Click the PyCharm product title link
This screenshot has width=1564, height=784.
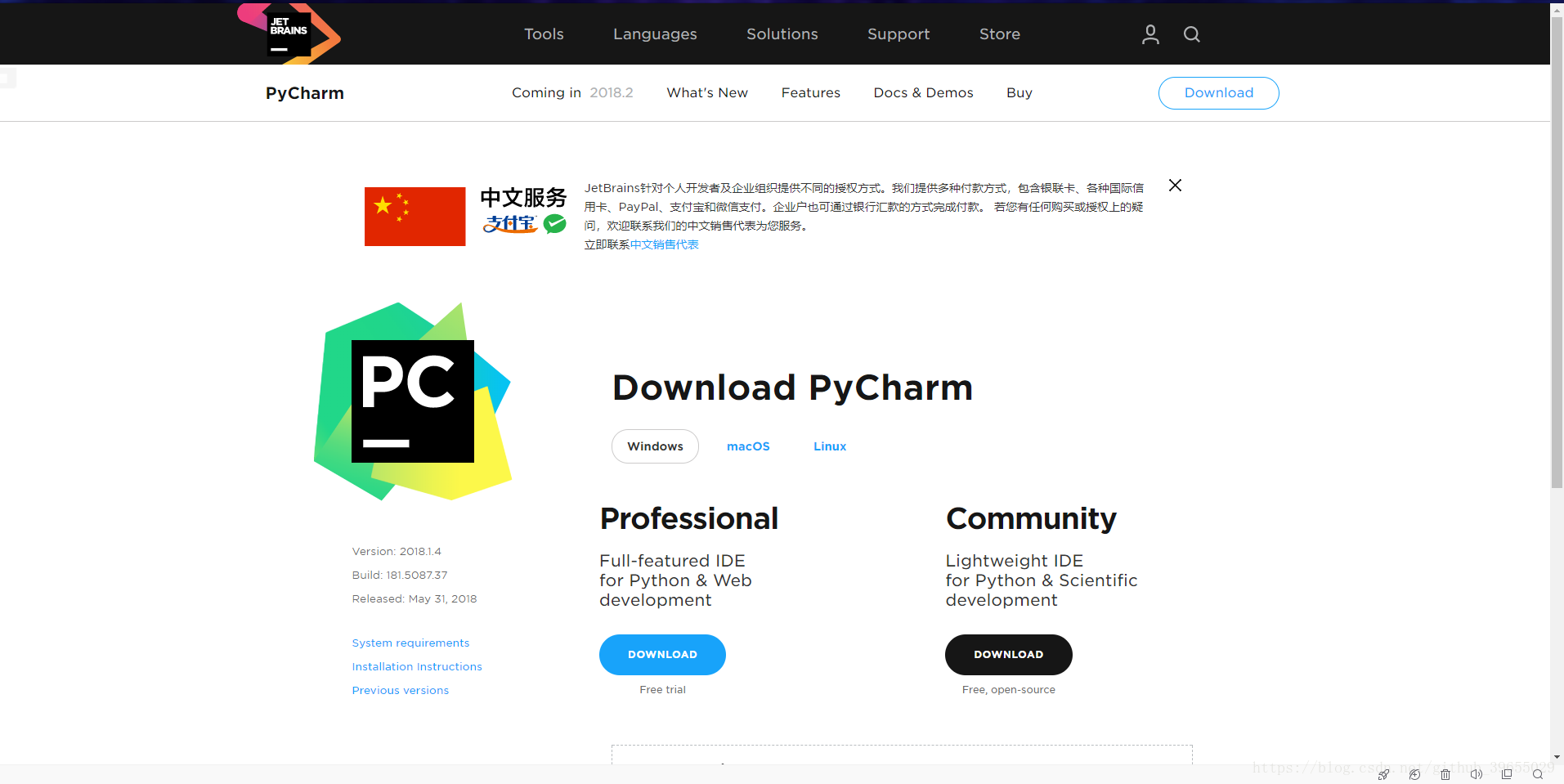305,93
